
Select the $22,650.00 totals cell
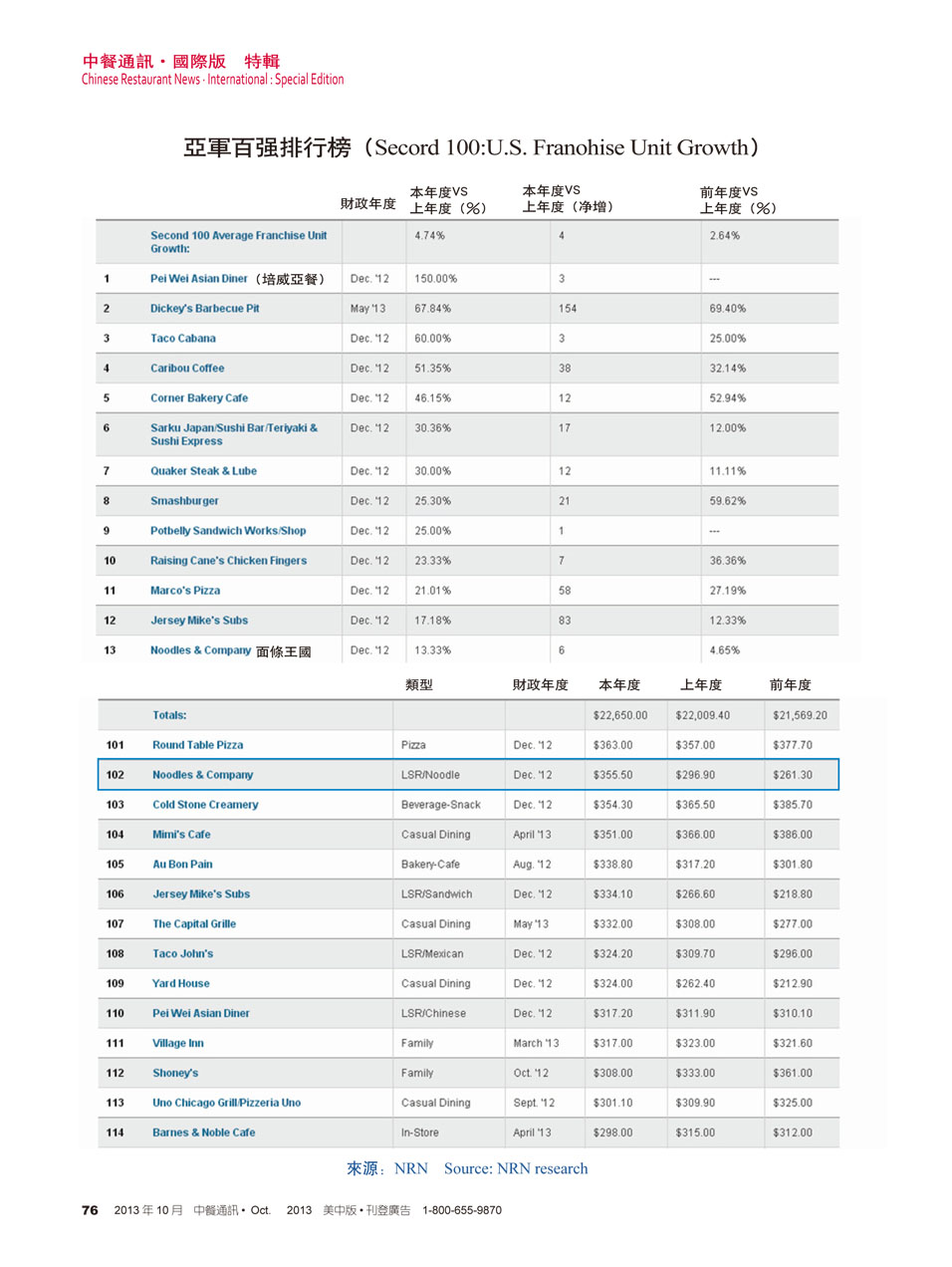[x=620, y=715]
